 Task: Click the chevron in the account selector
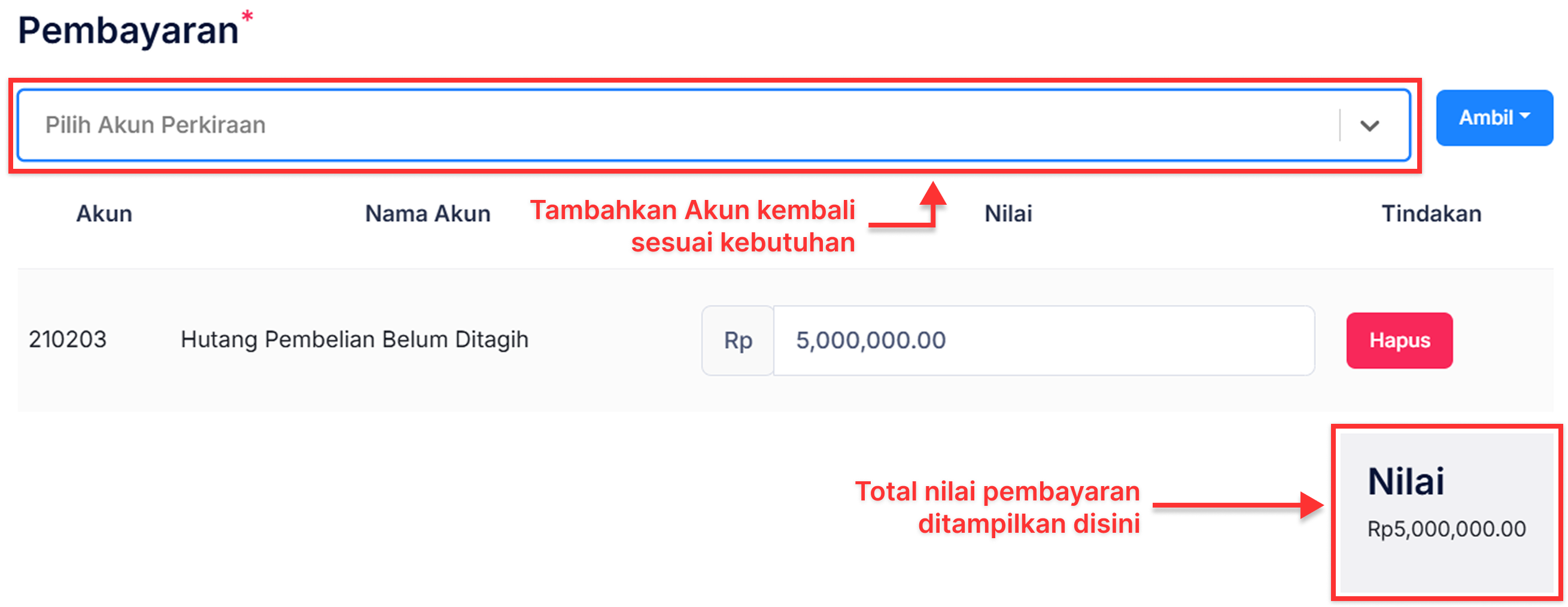(1371, 126)
